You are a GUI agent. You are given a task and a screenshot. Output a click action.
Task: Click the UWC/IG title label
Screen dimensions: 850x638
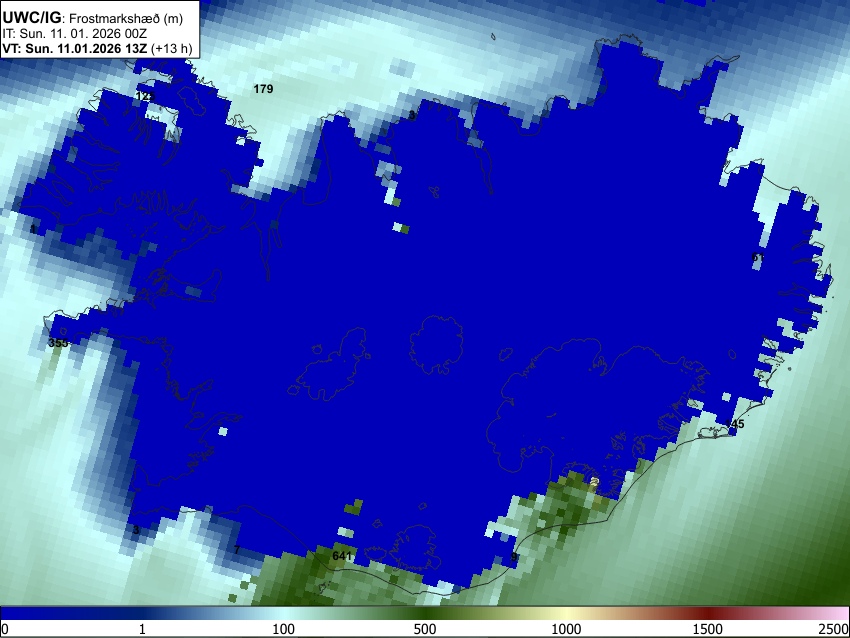tap(31, 18)
